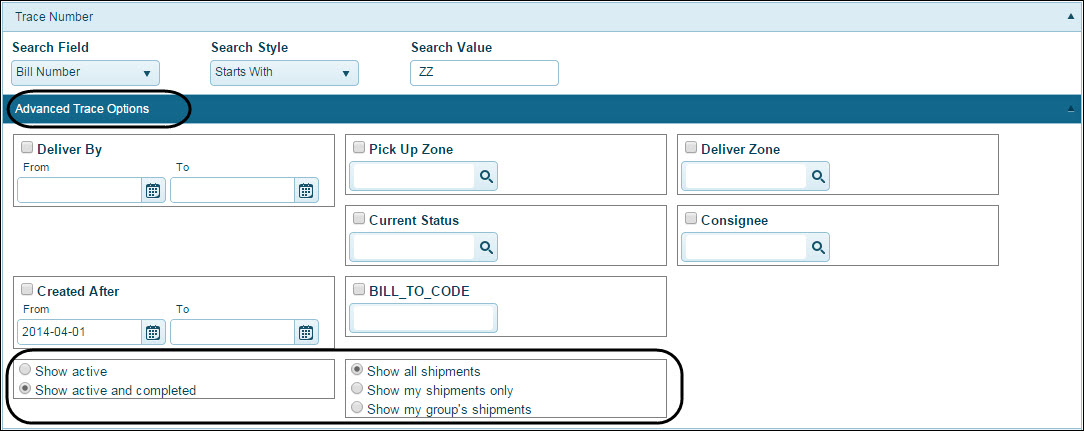Open Deliver By From calendar picker
The image size is (1084, 431).
(153, 191)
